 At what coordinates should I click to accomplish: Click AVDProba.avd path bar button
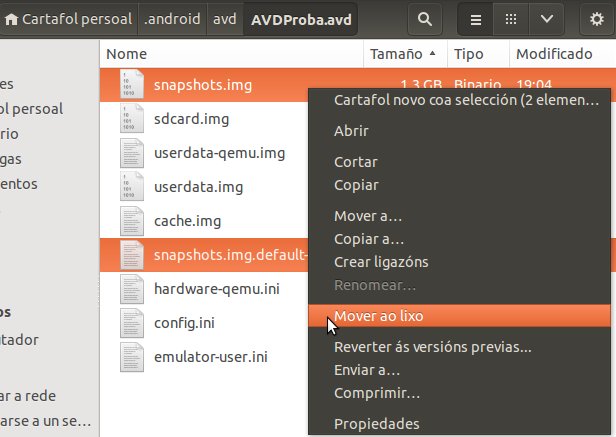(301, 19)
